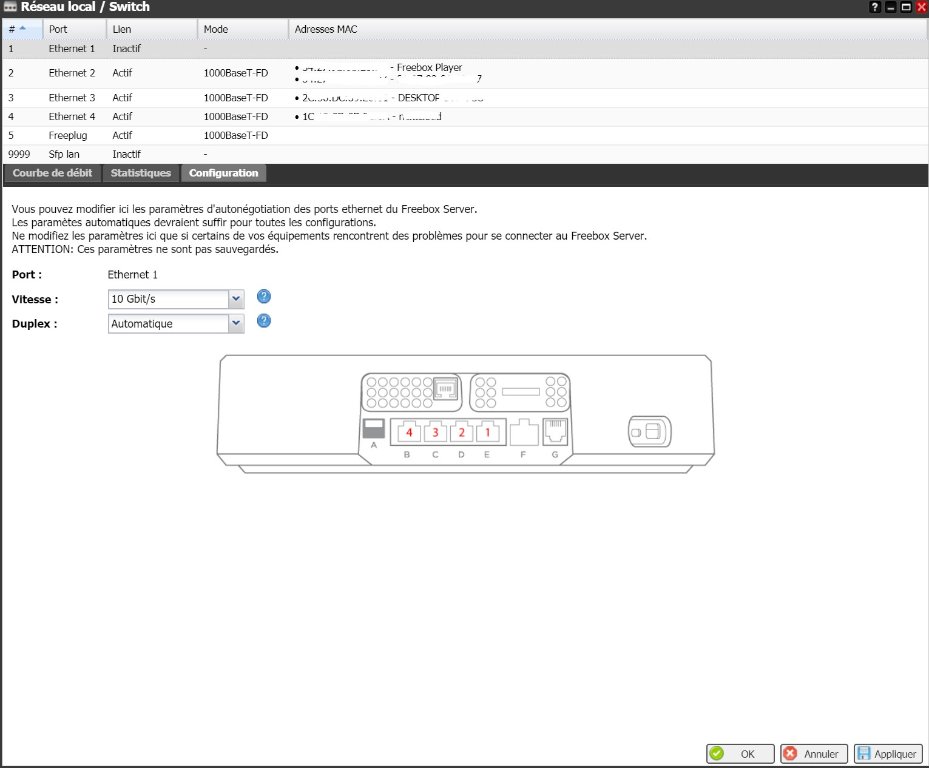
Task: Click the Annuler button
Action: point(813,754)
